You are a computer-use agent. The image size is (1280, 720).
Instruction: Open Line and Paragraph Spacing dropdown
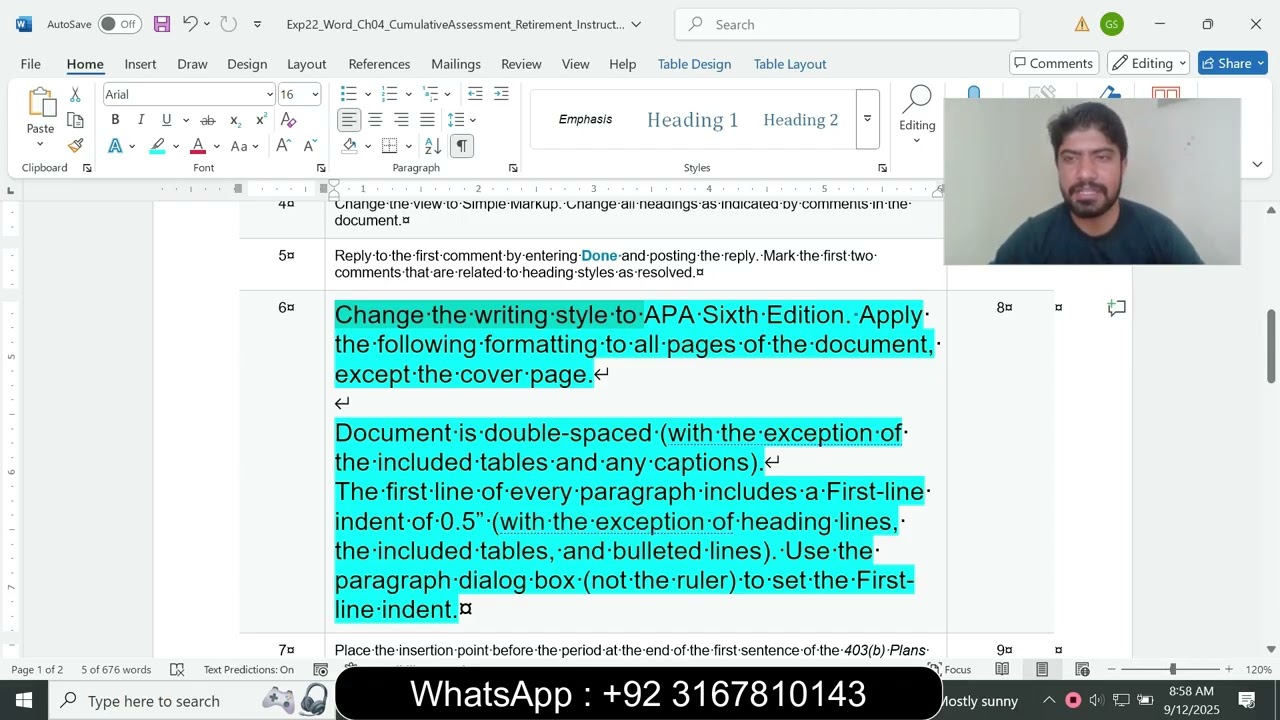(461, 120)
